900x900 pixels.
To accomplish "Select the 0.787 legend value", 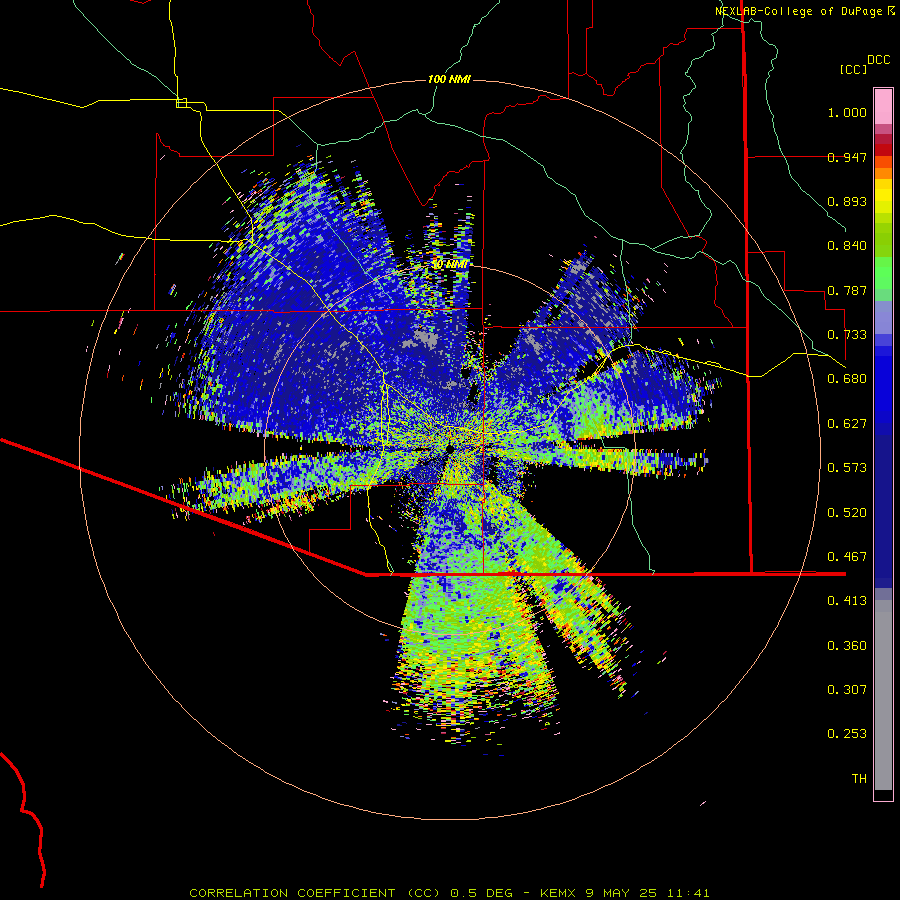I will (x=847, y=290).
